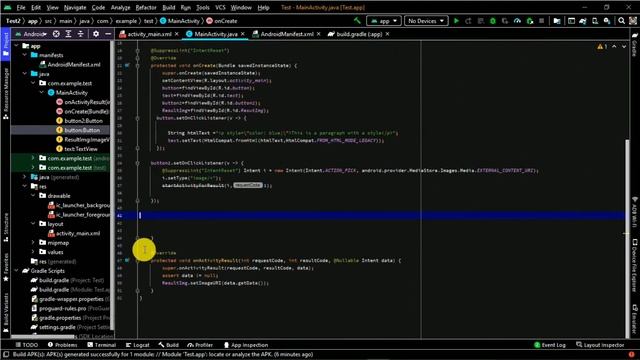Viewport: 640px width, 360px height.
Task: Click the Expand All icon in project panel
Action: (x=69, y=34)
